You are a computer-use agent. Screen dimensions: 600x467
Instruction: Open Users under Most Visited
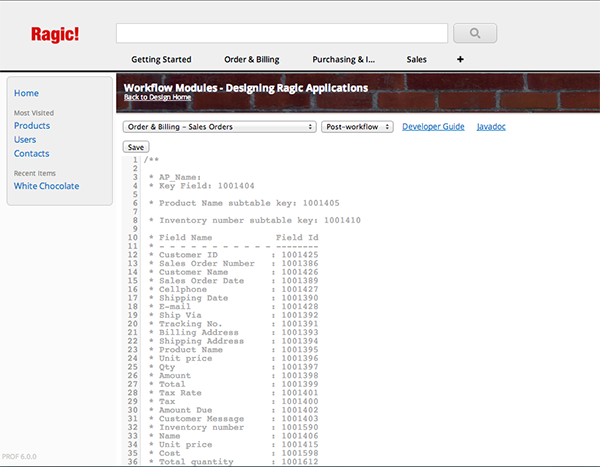25,140
